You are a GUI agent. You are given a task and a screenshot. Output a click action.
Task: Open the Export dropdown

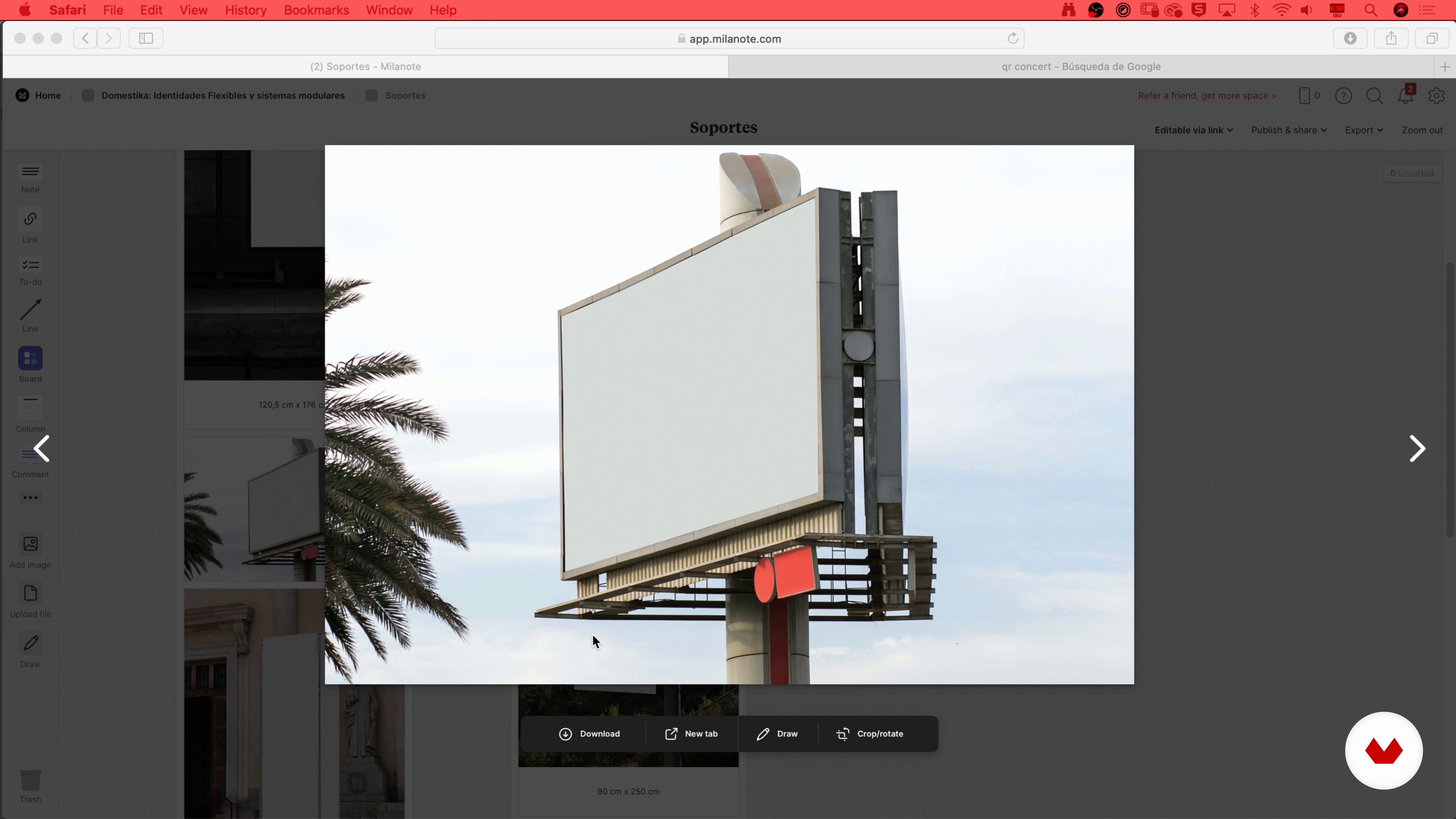point(1363,130)
